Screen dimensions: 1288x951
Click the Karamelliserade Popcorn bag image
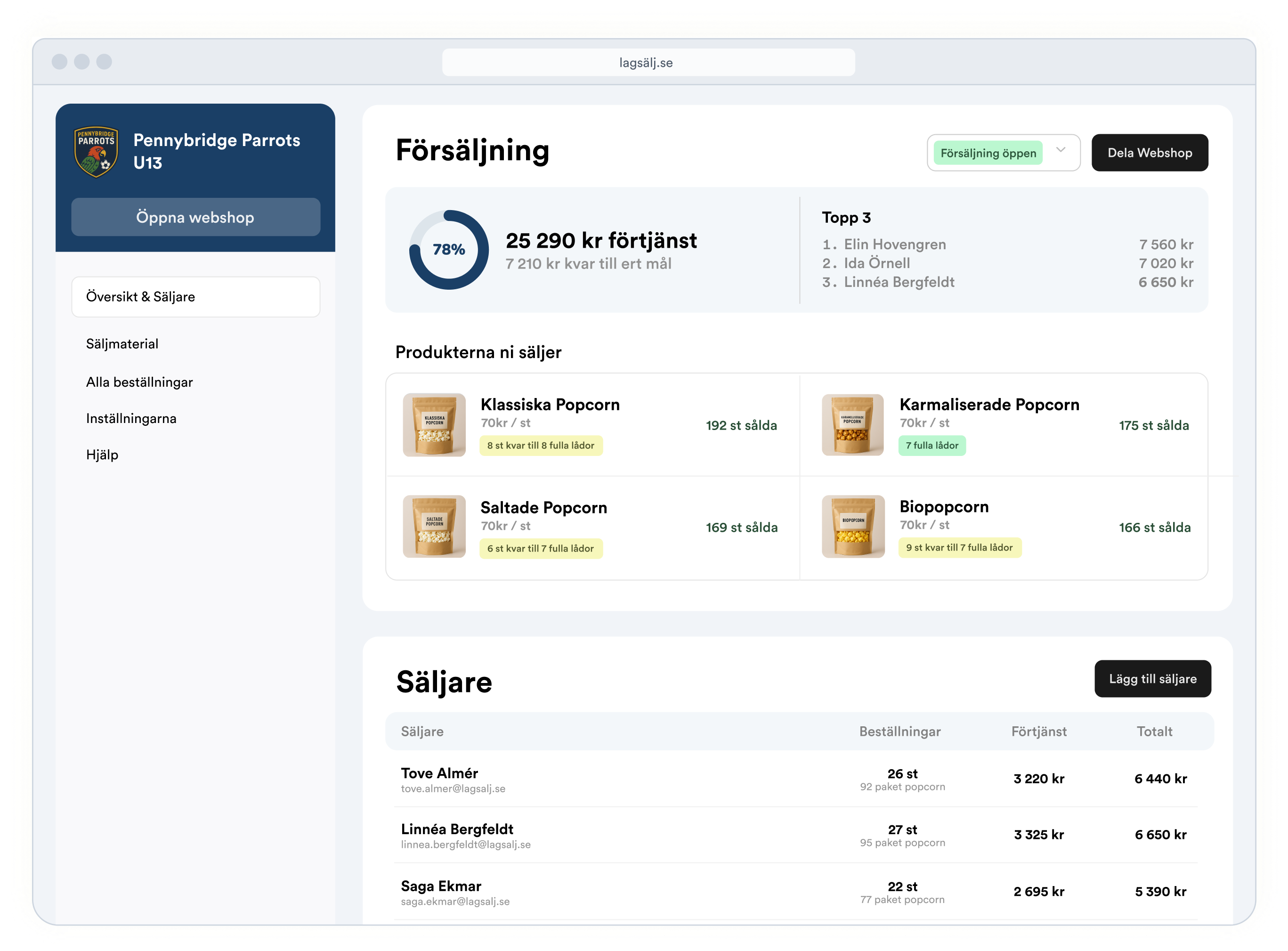click(852, 425)
